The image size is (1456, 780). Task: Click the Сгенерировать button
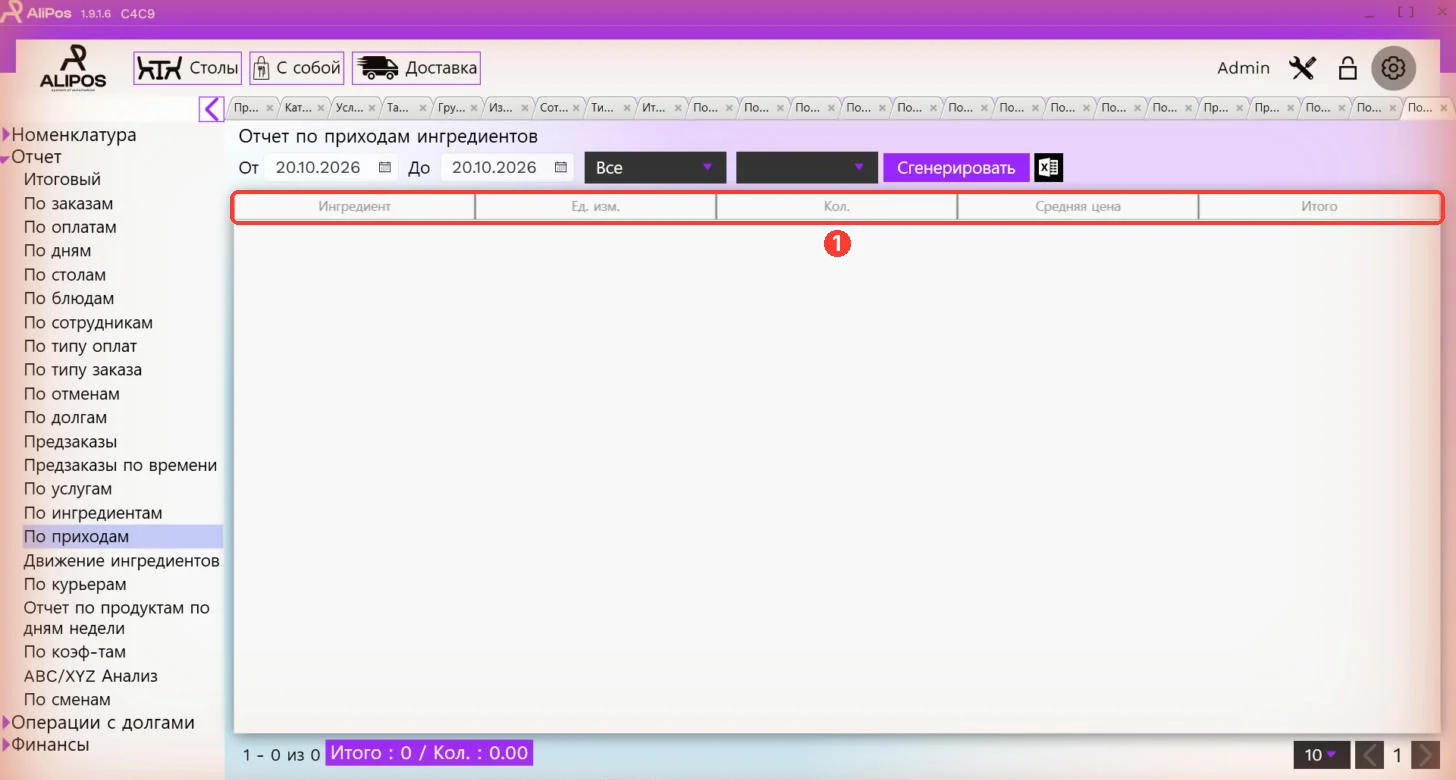point(956,168)
